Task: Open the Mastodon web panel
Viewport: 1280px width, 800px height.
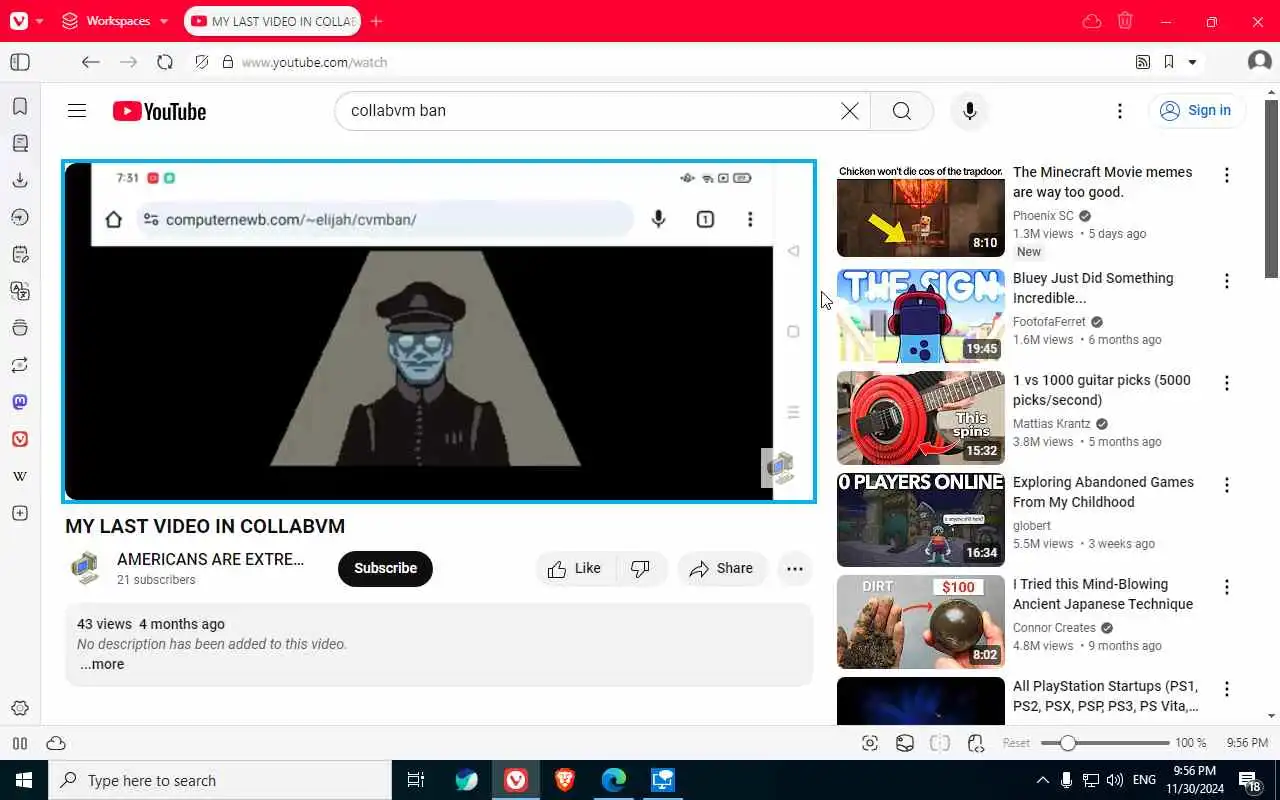Action: point(20,402)
